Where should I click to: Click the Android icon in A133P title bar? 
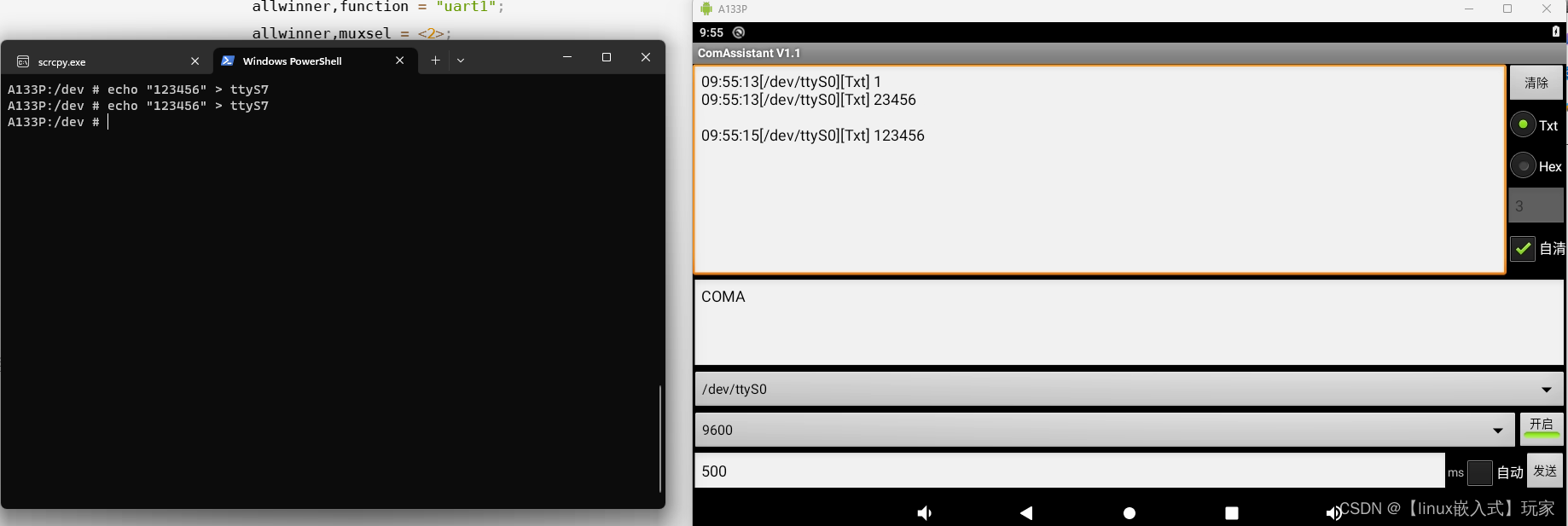[706, 9]
